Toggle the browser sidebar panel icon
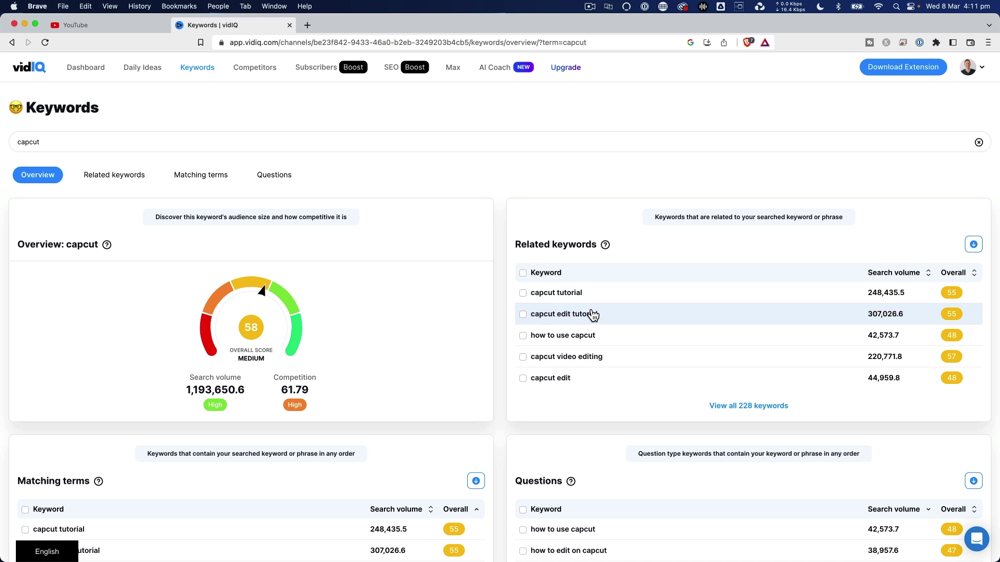1000x562 pixels. [953, 43]
